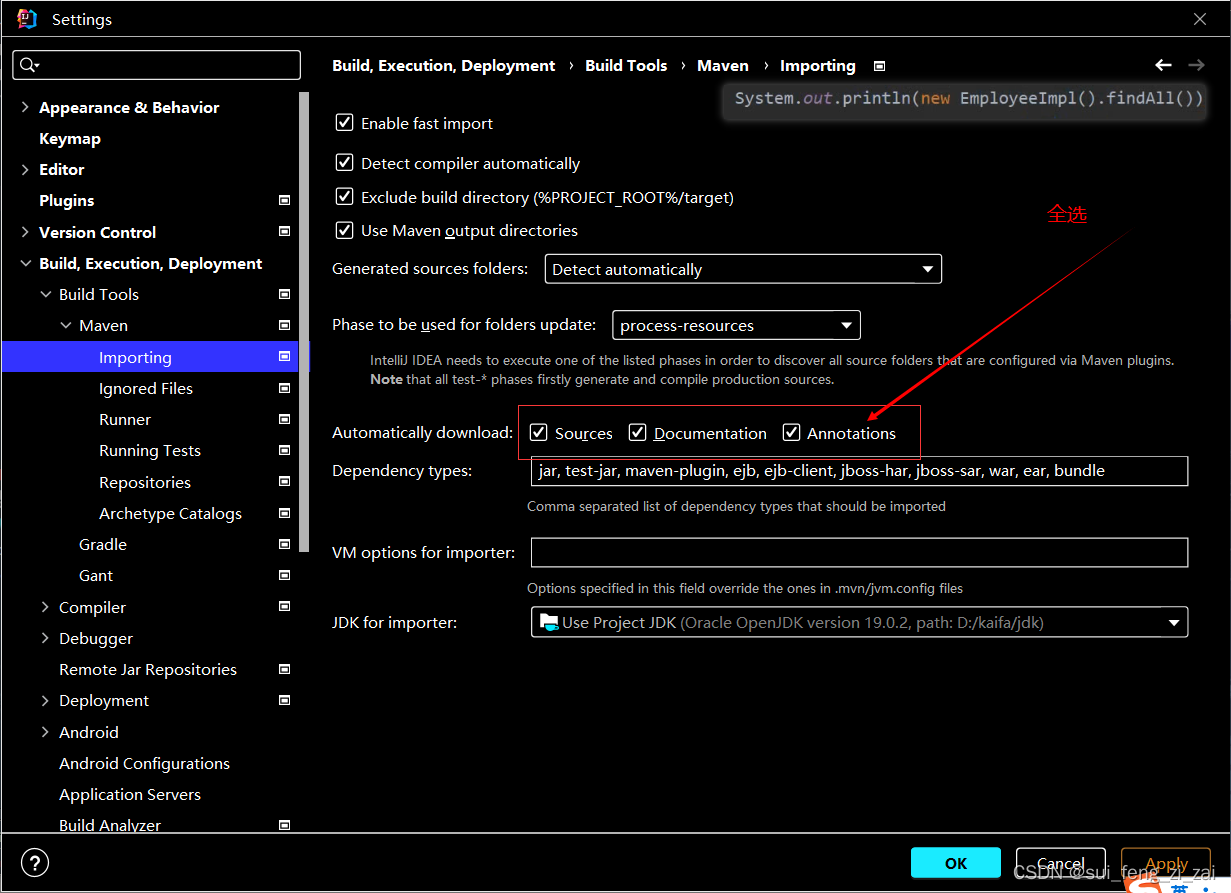Click the project-level icon next to Build Tools
This screenshot has width=1231, height=893.
tap(284, 294)
